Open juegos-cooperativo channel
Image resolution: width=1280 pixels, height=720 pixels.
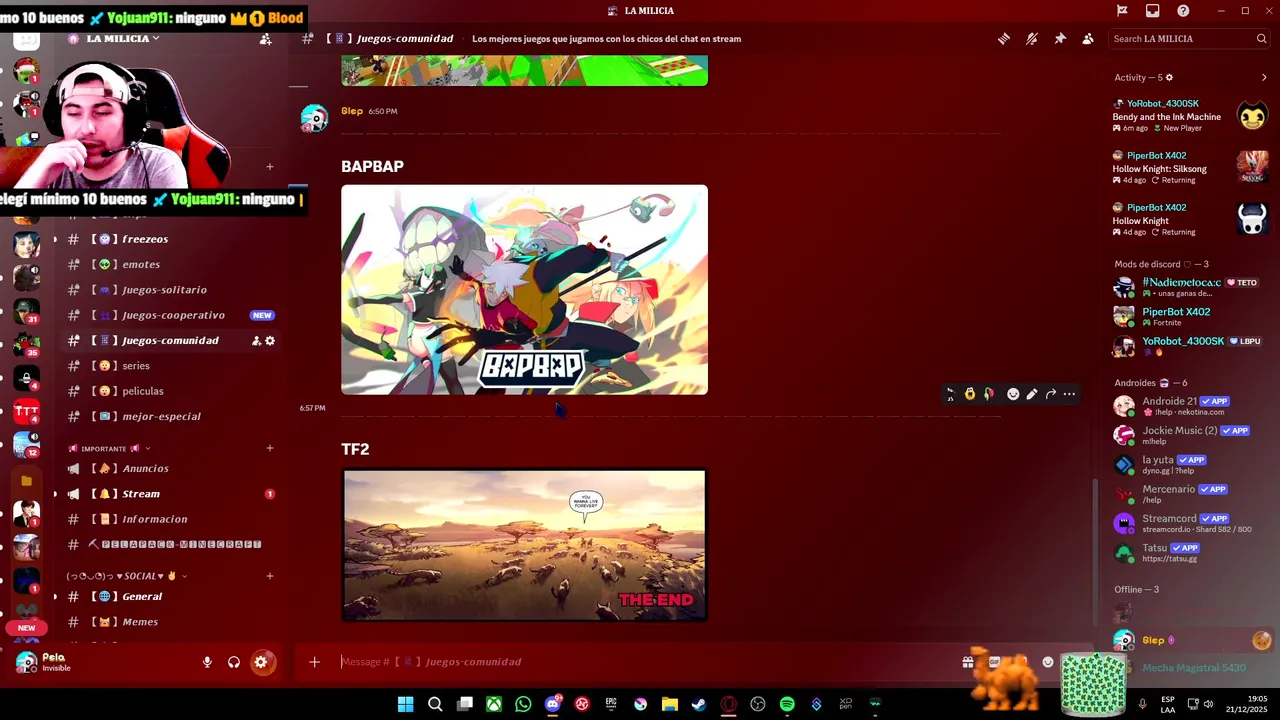click(x=170, y=315)
